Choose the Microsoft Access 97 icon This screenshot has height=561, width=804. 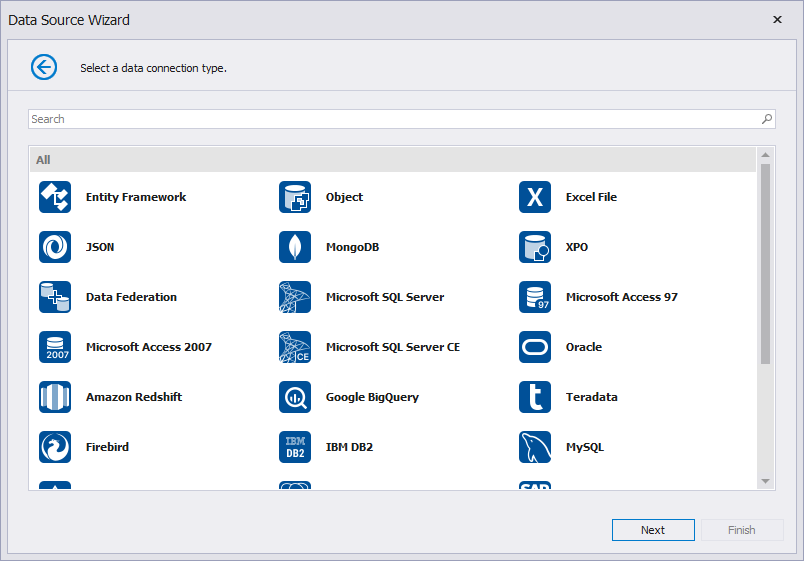[535, 297]
